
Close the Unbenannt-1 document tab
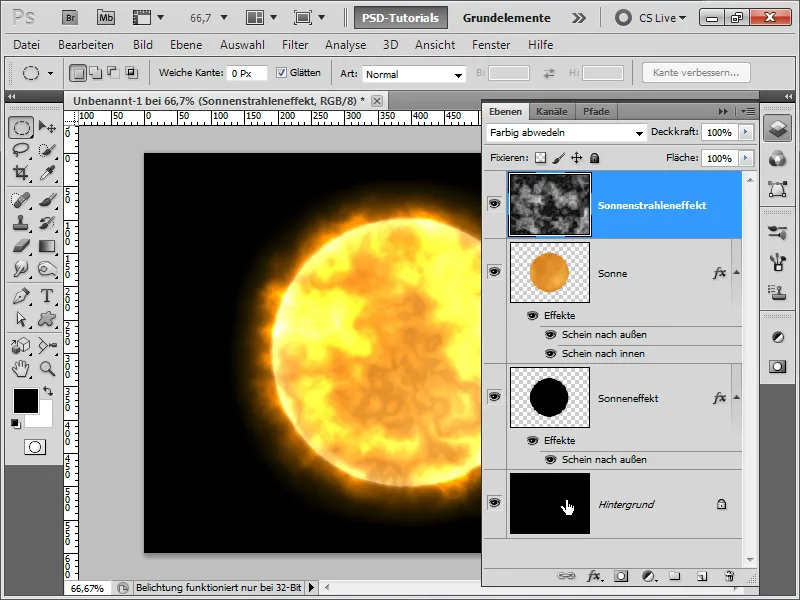[x=377, y=101]
